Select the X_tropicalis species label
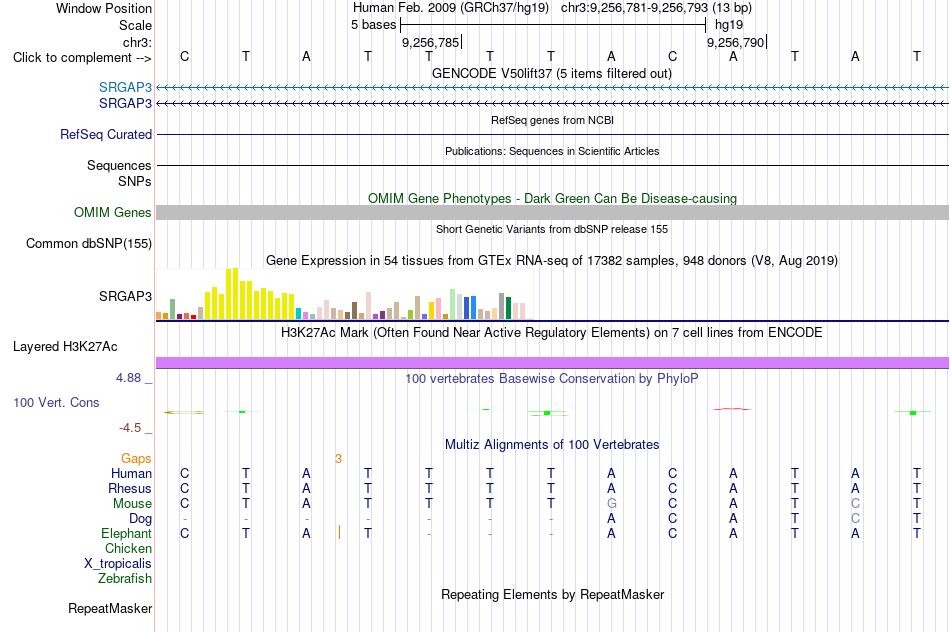This screenshot has height=632, width=950. tap(118, 564)
